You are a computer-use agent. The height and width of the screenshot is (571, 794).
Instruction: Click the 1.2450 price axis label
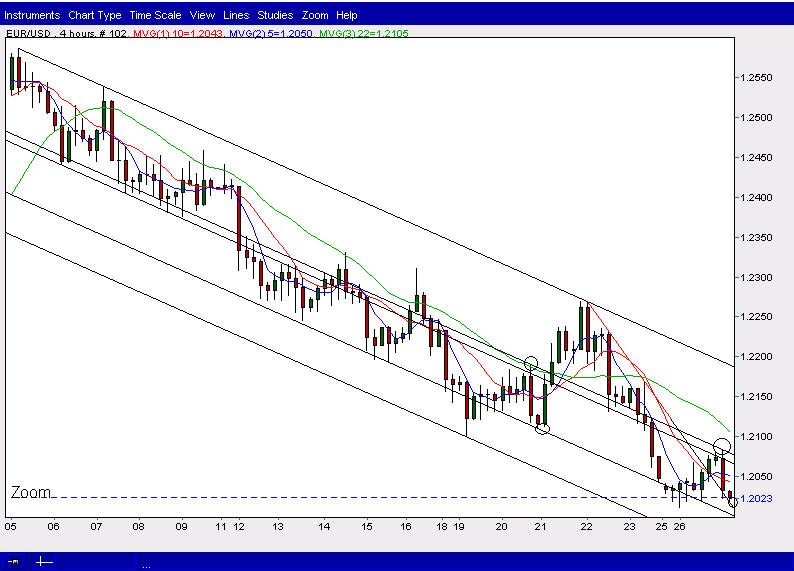coord(757,158)
